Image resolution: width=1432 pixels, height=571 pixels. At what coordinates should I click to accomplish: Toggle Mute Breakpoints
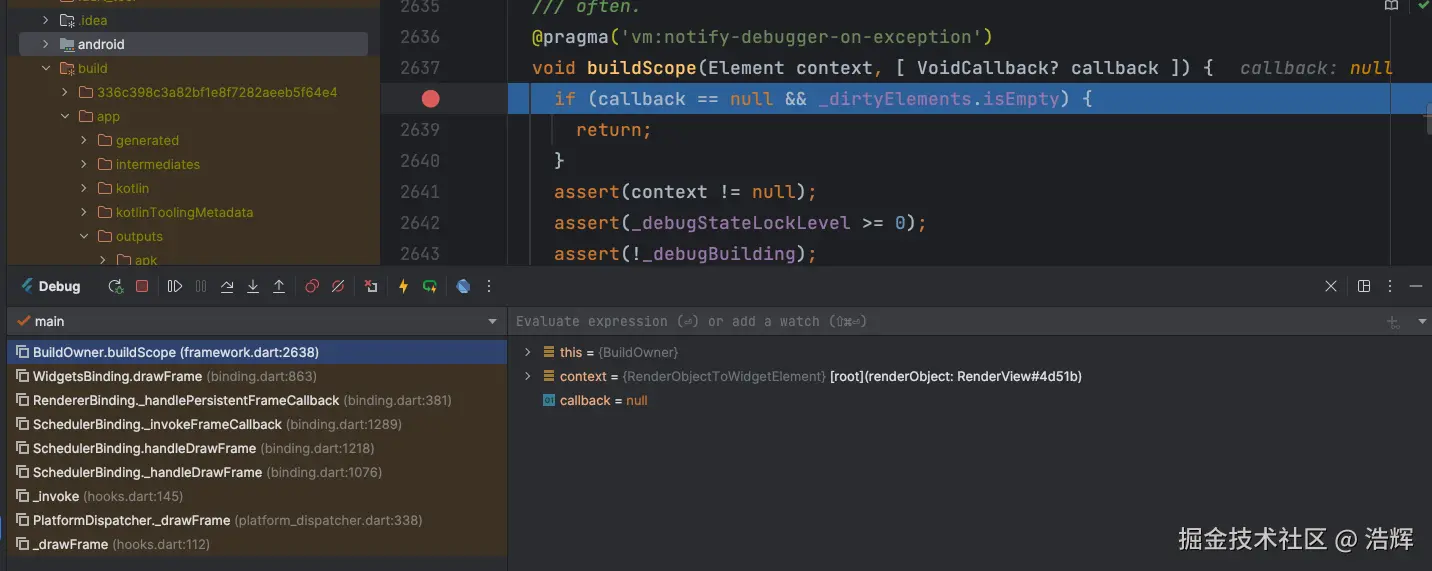point(338,286)
